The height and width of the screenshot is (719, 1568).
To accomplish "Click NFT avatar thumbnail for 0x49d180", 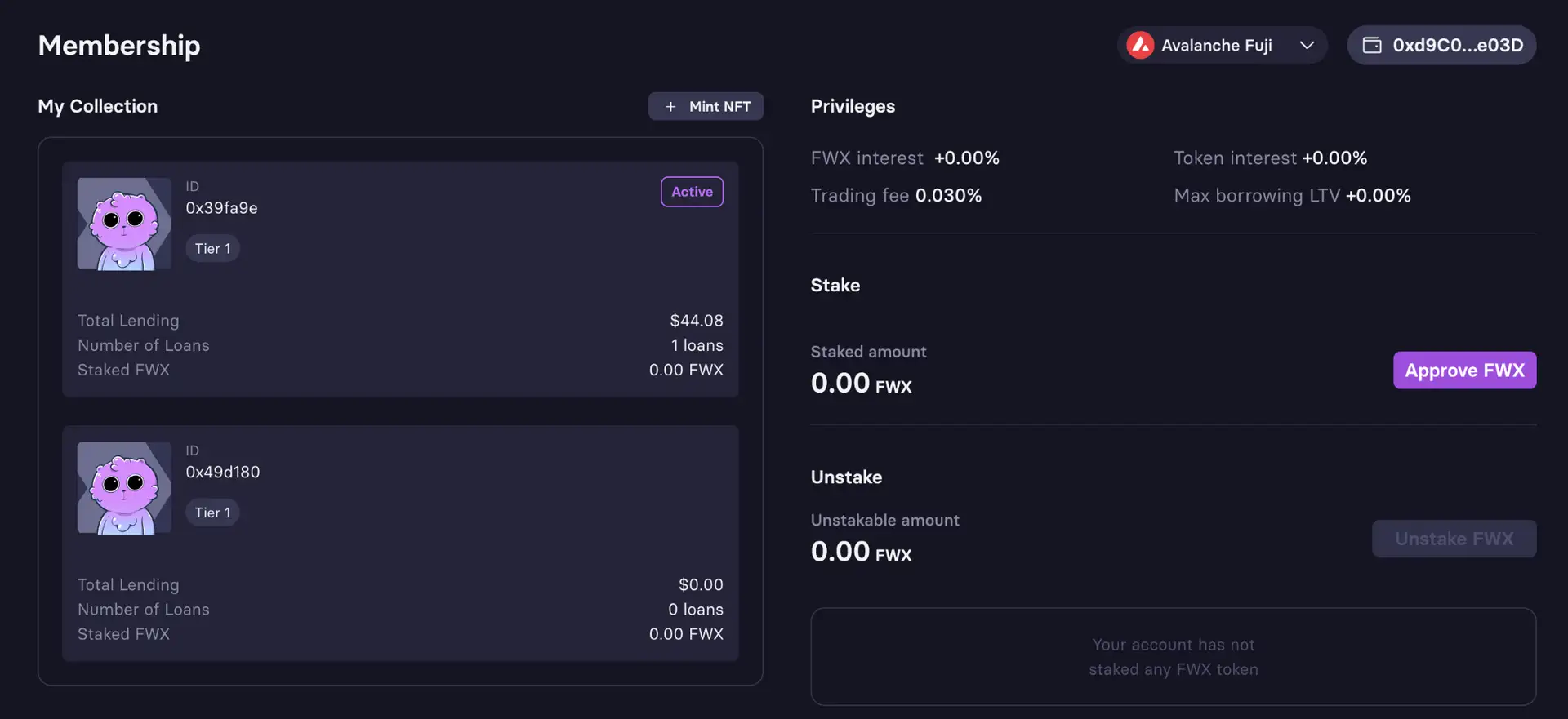I will click(124, 488).
